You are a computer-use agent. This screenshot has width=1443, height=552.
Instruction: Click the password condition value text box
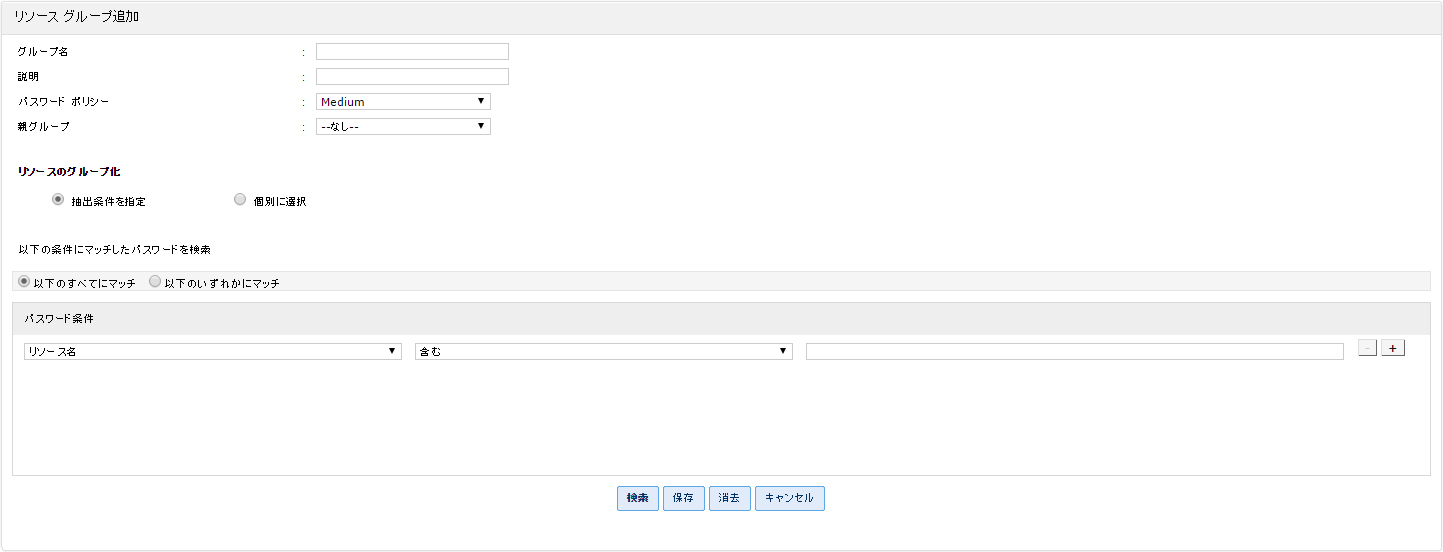coord(1074,351)
